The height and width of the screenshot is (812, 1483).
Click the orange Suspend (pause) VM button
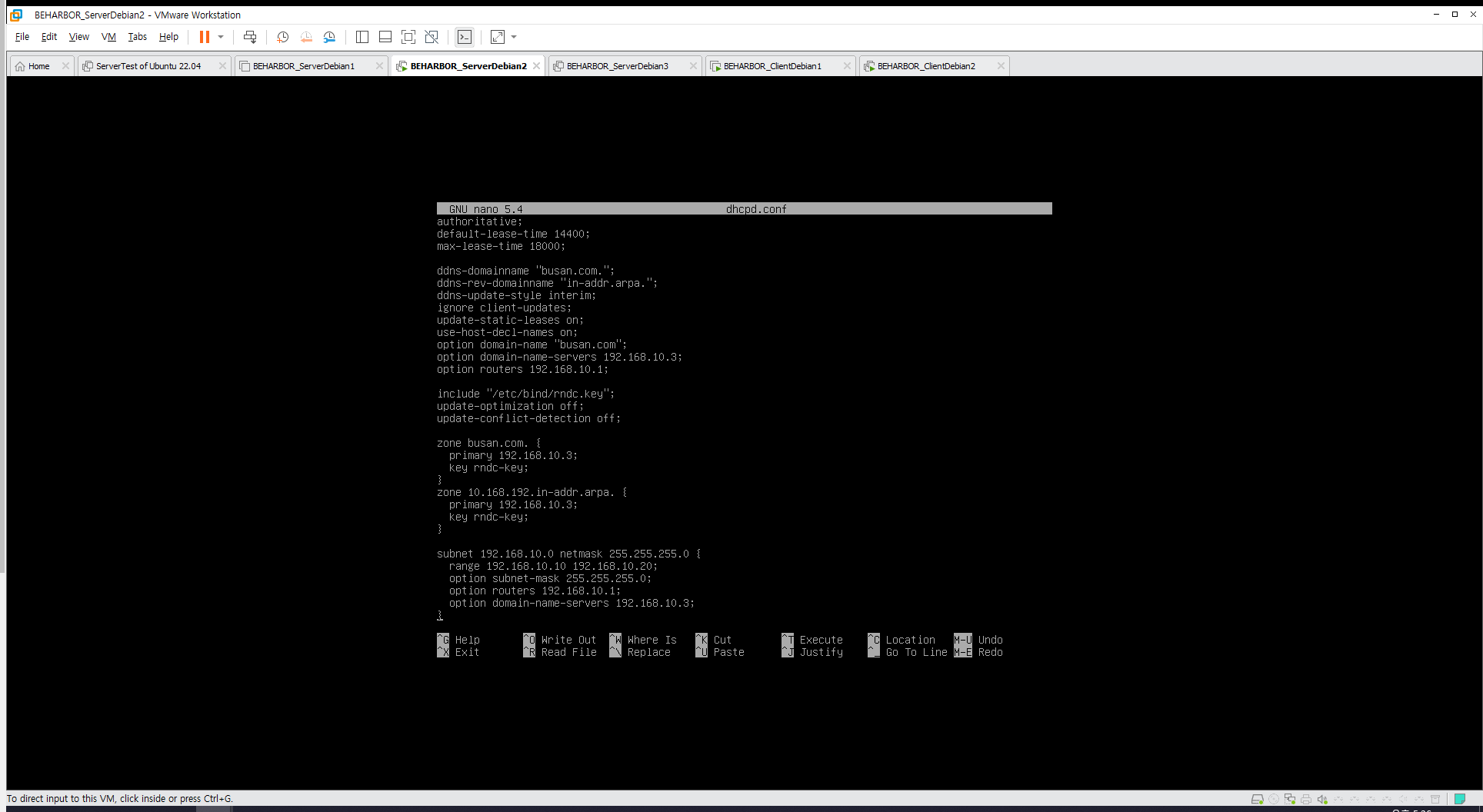pyautogui.click(x=204, y=37)
